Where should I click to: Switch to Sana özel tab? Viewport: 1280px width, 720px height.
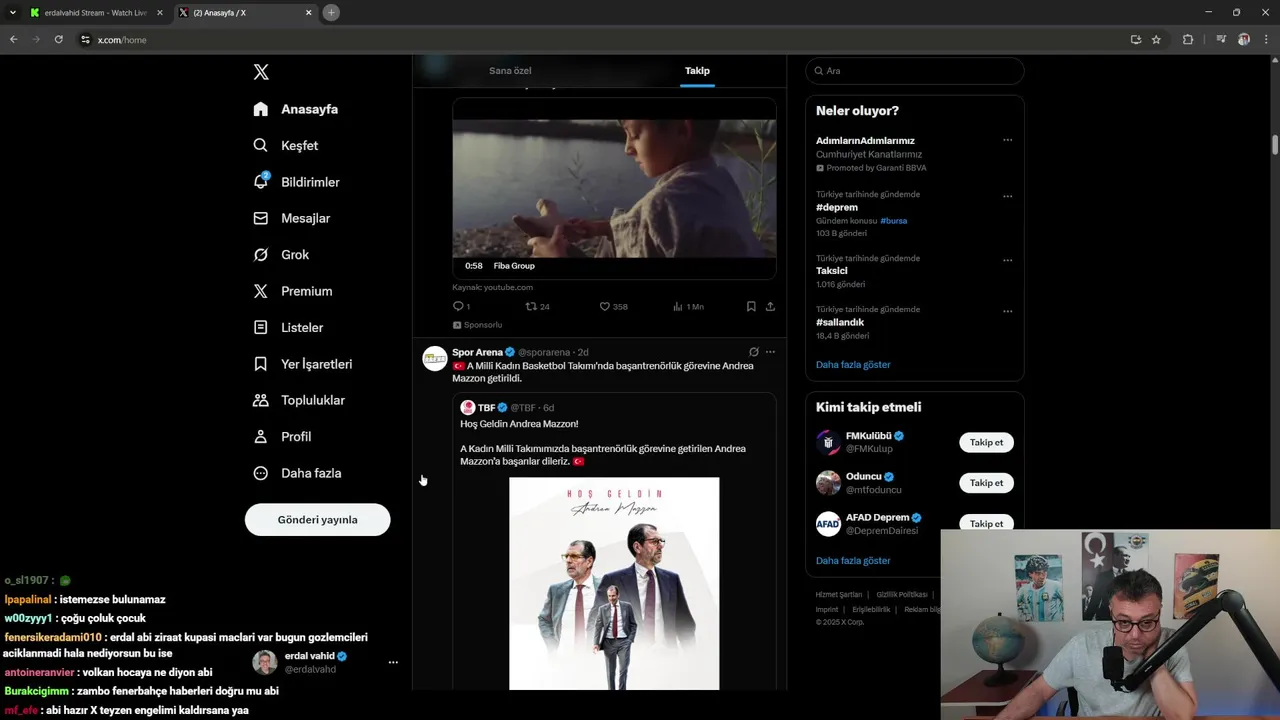510,71
